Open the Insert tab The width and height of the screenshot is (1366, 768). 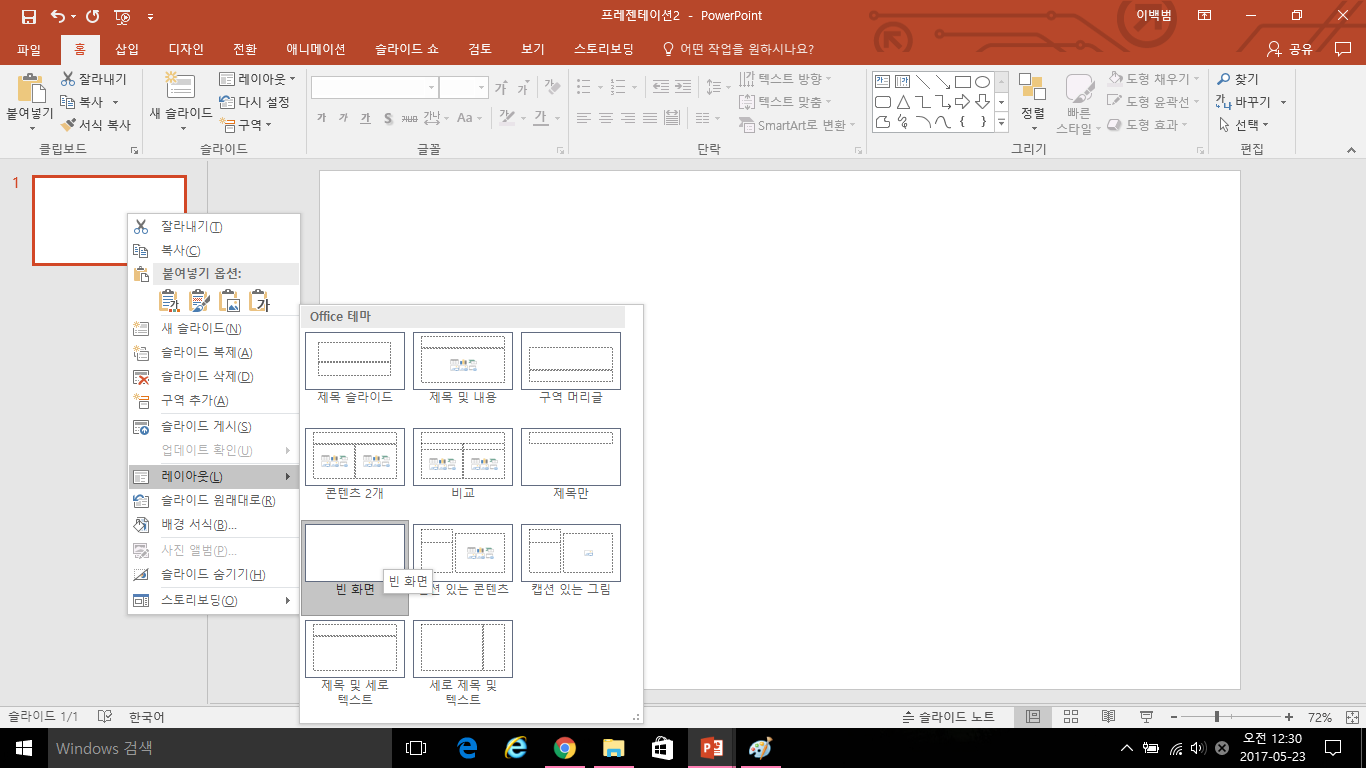click(127, 49)
